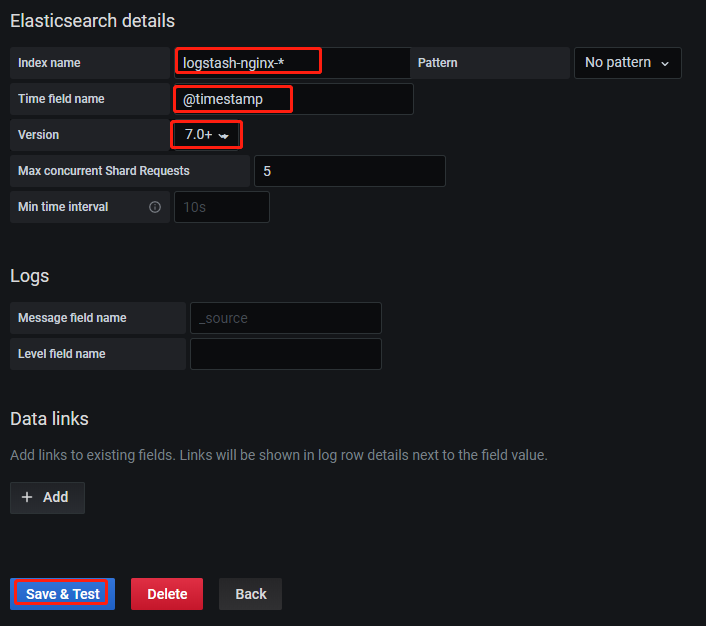Click the Time field name input
Viewport: 706px width, 626px height.
pyautogui.click(x=294, y=99)
